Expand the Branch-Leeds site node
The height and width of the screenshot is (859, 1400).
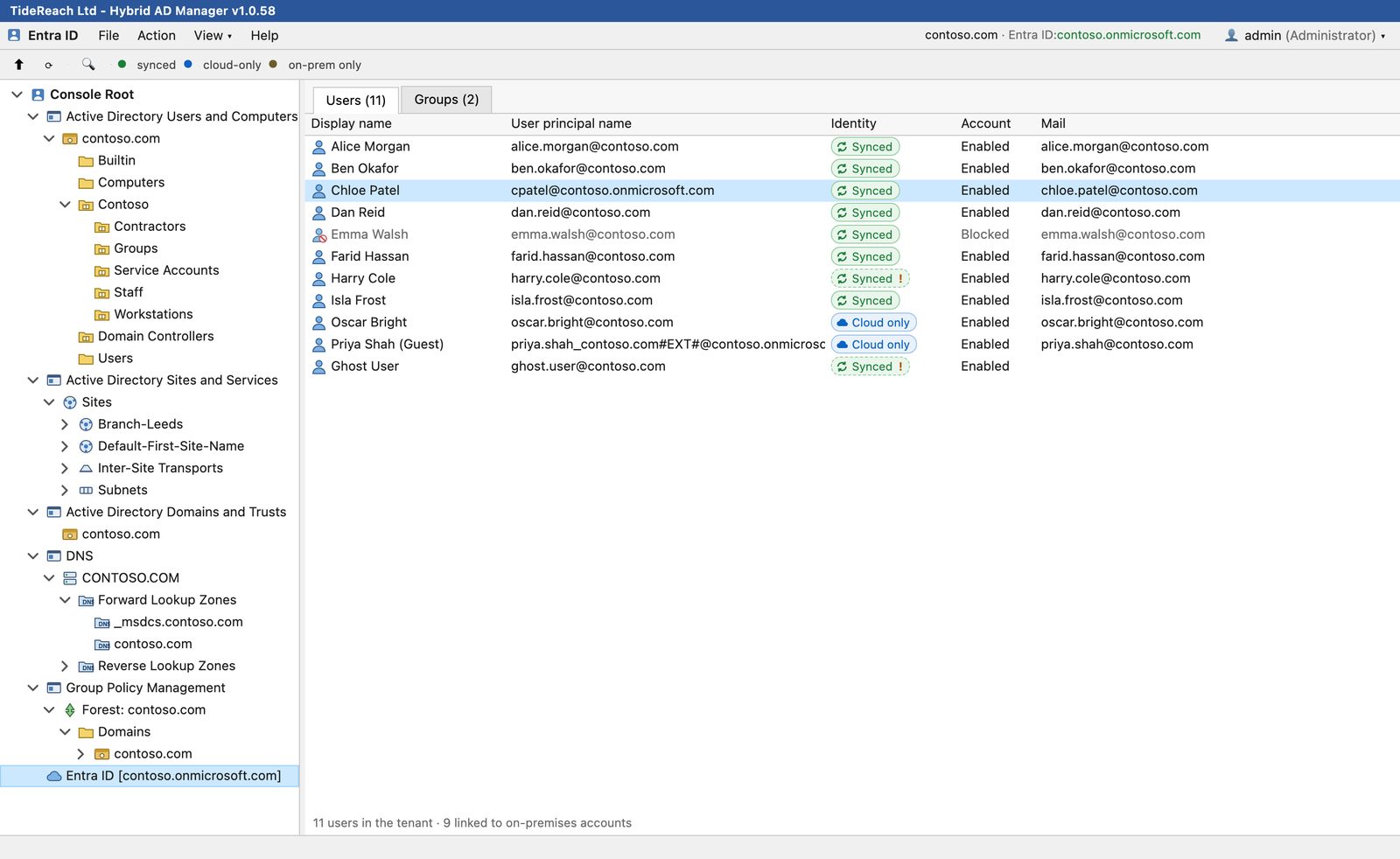click(x=65, y=424)
